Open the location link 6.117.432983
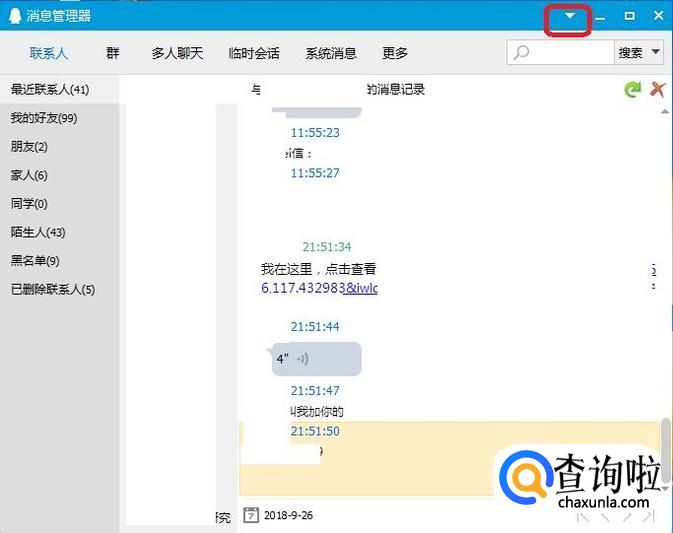Viewport: 673px width, 533px height. (319, 288)
